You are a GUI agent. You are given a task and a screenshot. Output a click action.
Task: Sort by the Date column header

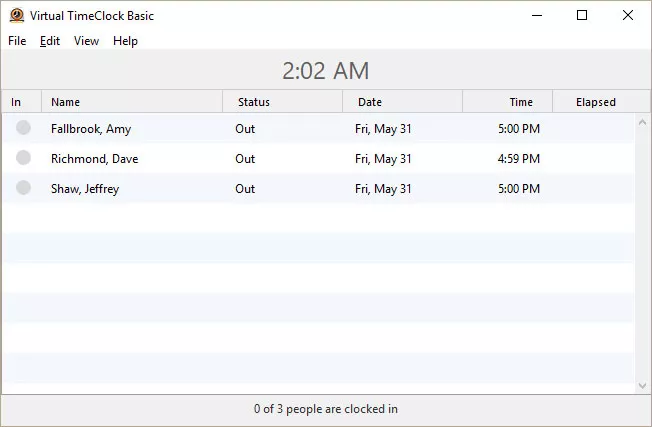[403, 101]
